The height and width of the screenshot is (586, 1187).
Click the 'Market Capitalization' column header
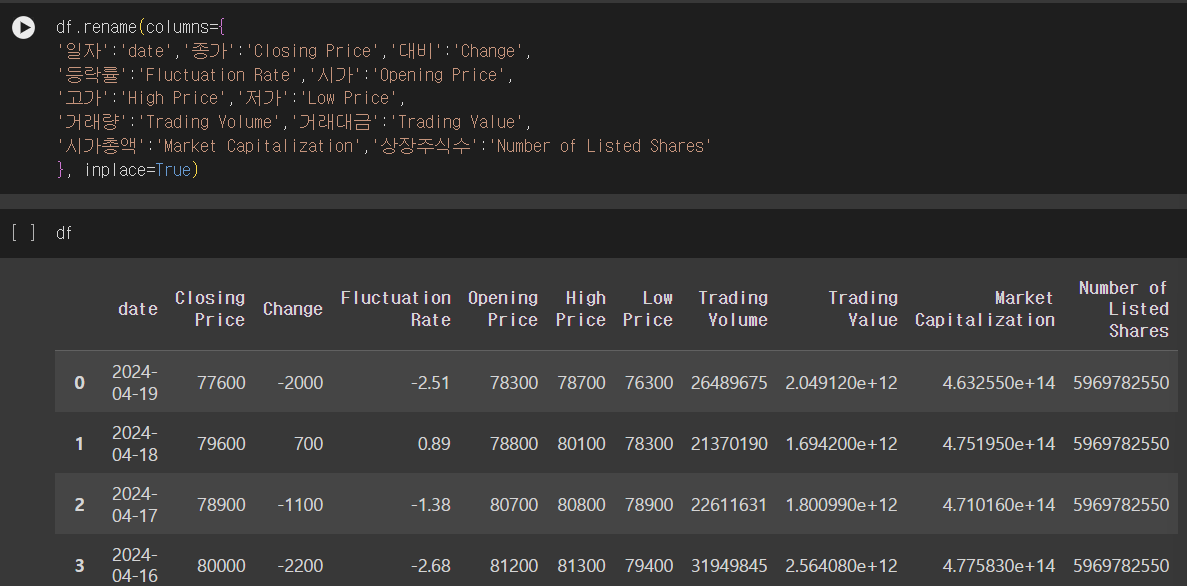tap(984, 309)
